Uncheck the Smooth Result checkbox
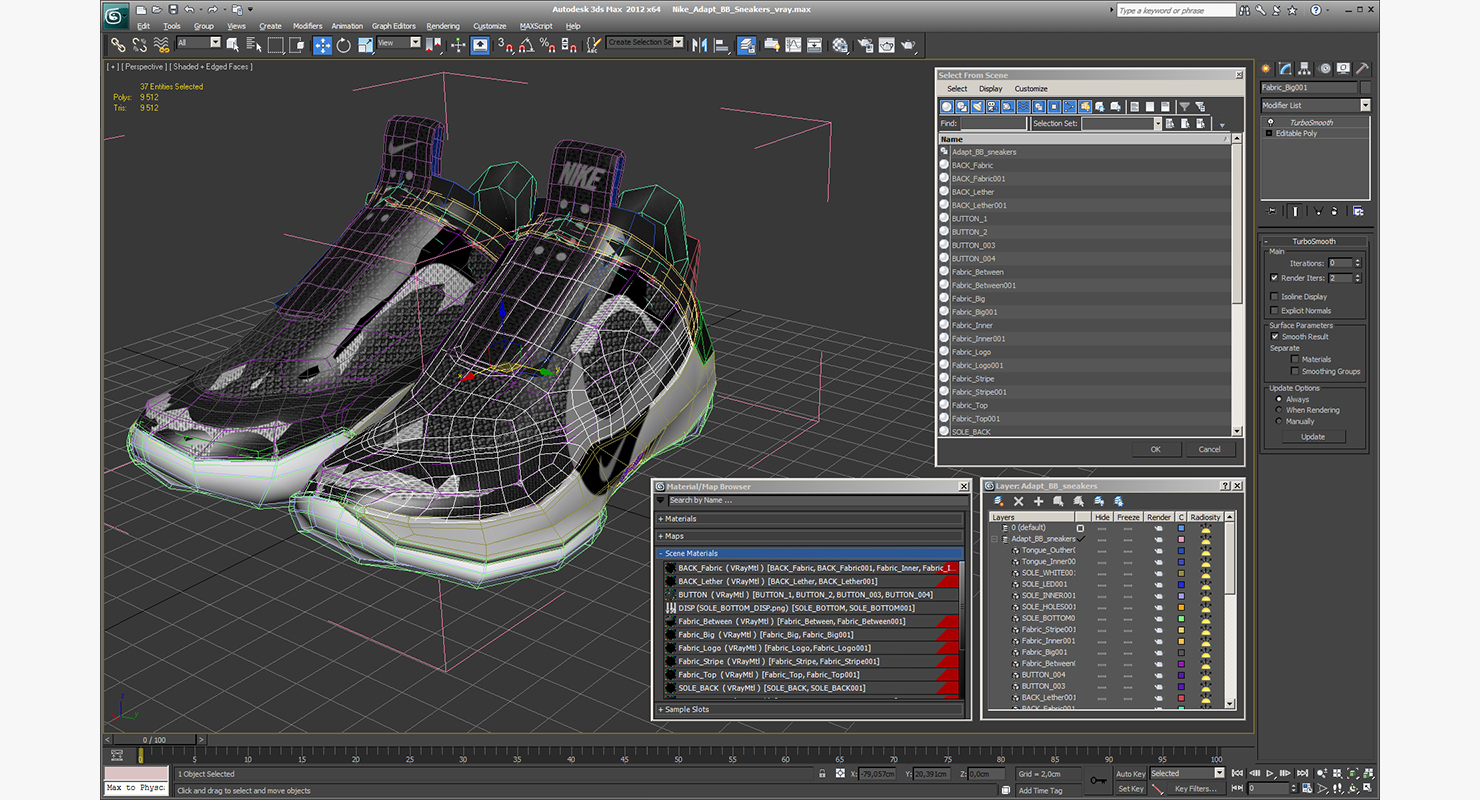This screenshot has width=1480, height=800. pos(1274,337)
